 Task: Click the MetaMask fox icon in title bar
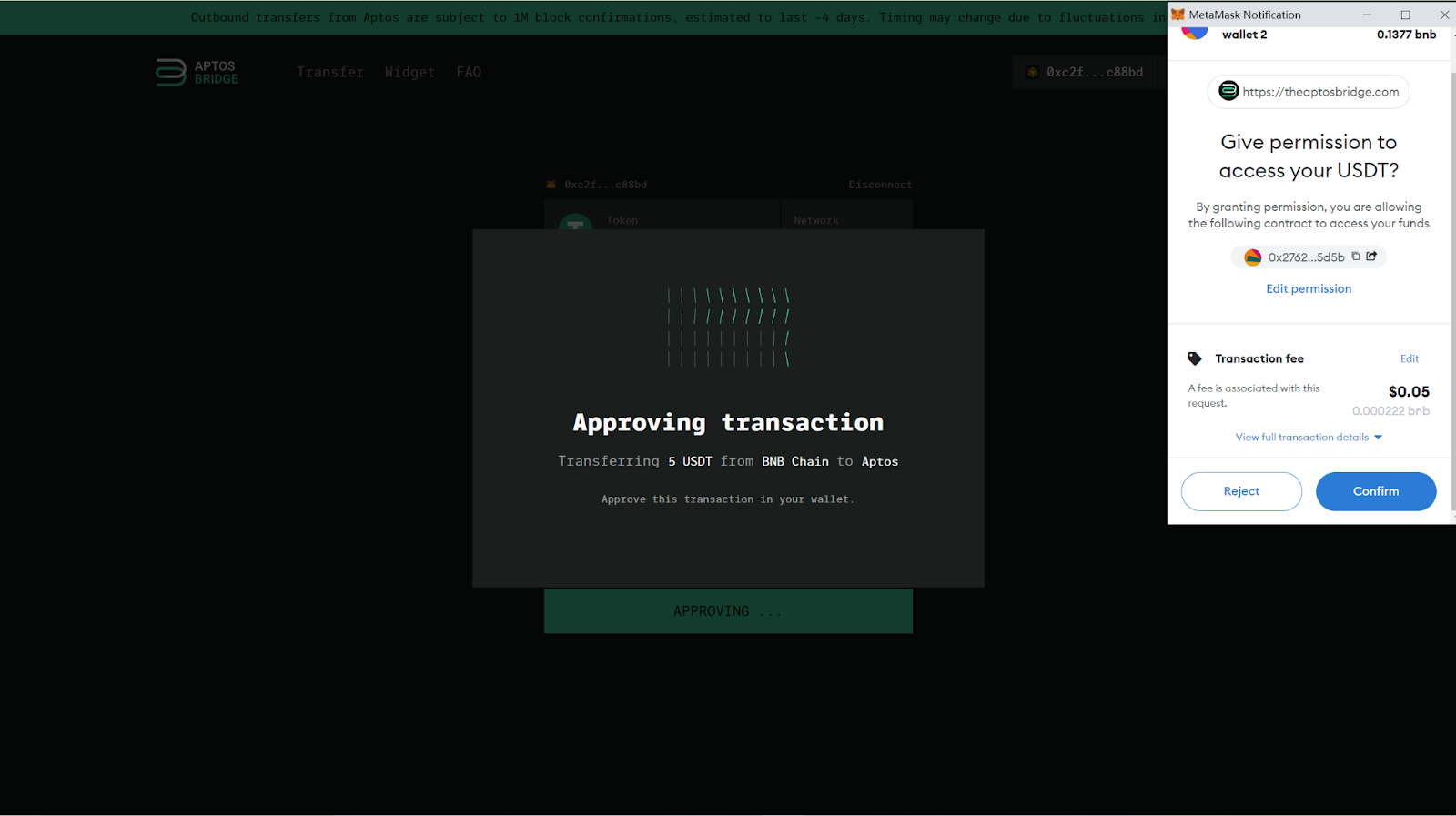[x=1178, y=15]
